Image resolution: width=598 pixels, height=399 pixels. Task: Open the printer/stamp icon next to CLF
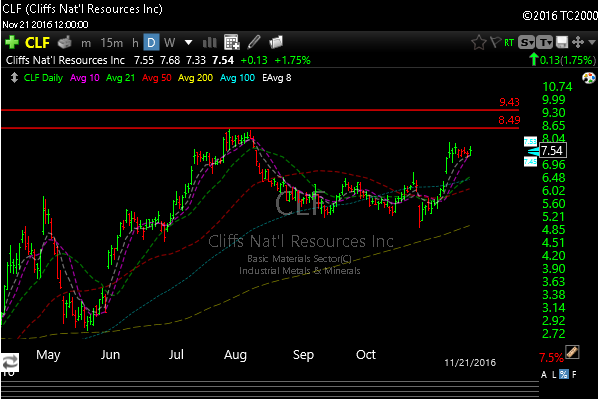tap(65, 42)
